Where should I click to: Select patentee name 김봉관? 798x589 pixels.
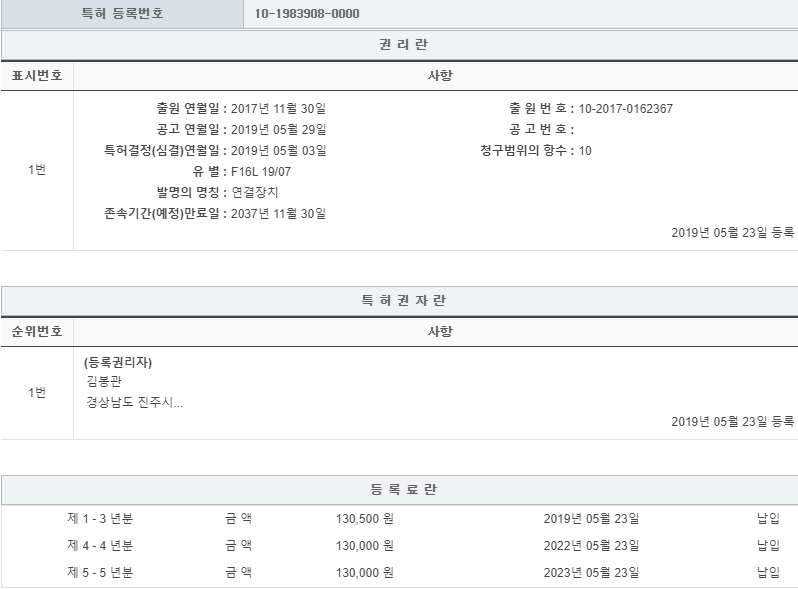[x=104, y=382]
